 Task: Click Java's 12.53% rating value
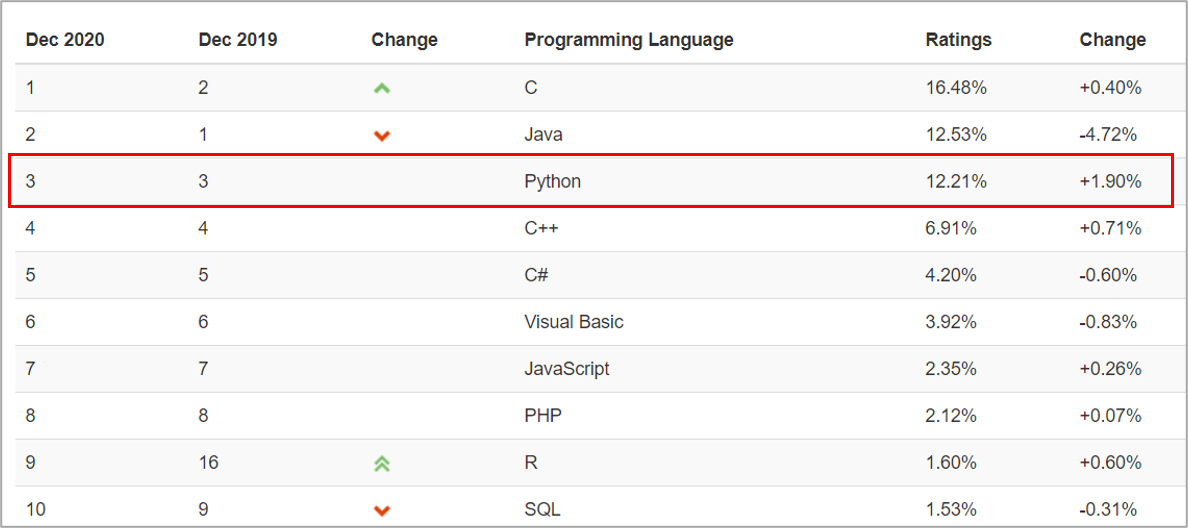pyautogui.click(x=956, y=134)
